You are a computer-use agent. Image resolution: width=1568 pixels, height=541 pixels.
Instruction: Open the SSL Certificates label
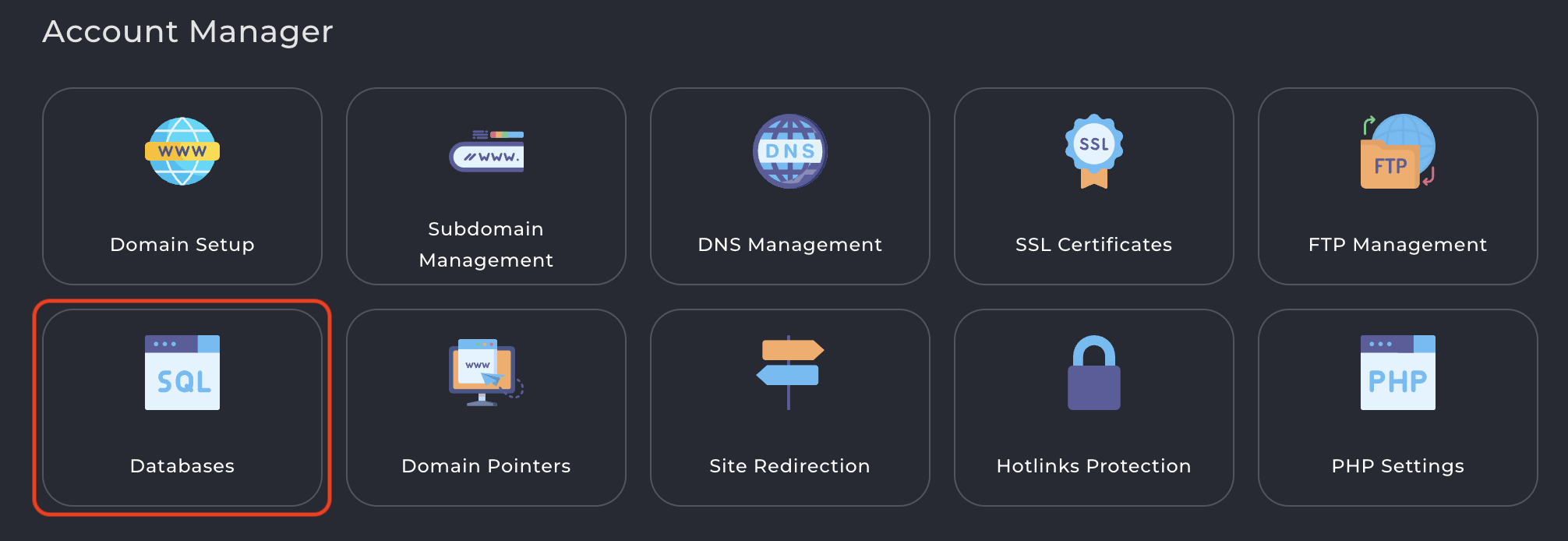point(1094,245)
